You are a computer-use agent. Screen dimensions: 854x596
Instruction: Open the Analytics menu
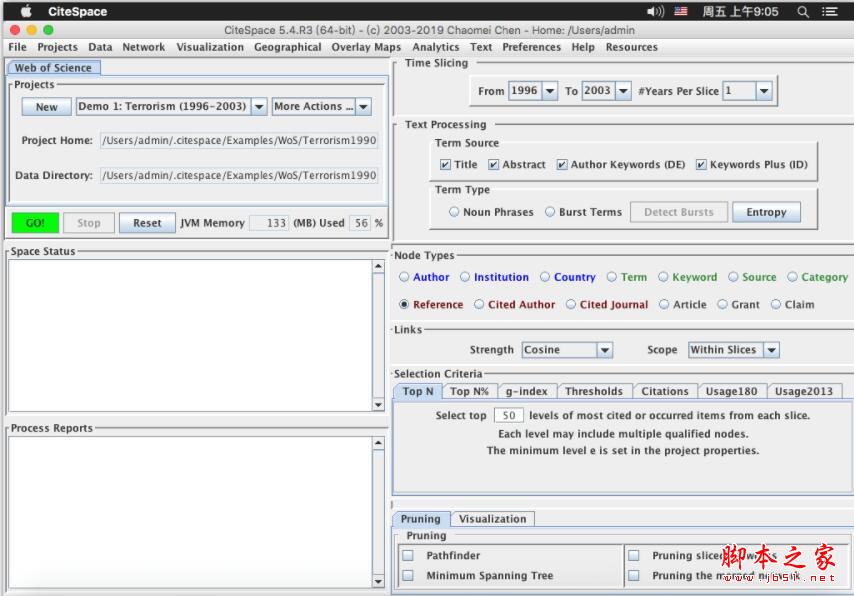[x=435, y=47]
